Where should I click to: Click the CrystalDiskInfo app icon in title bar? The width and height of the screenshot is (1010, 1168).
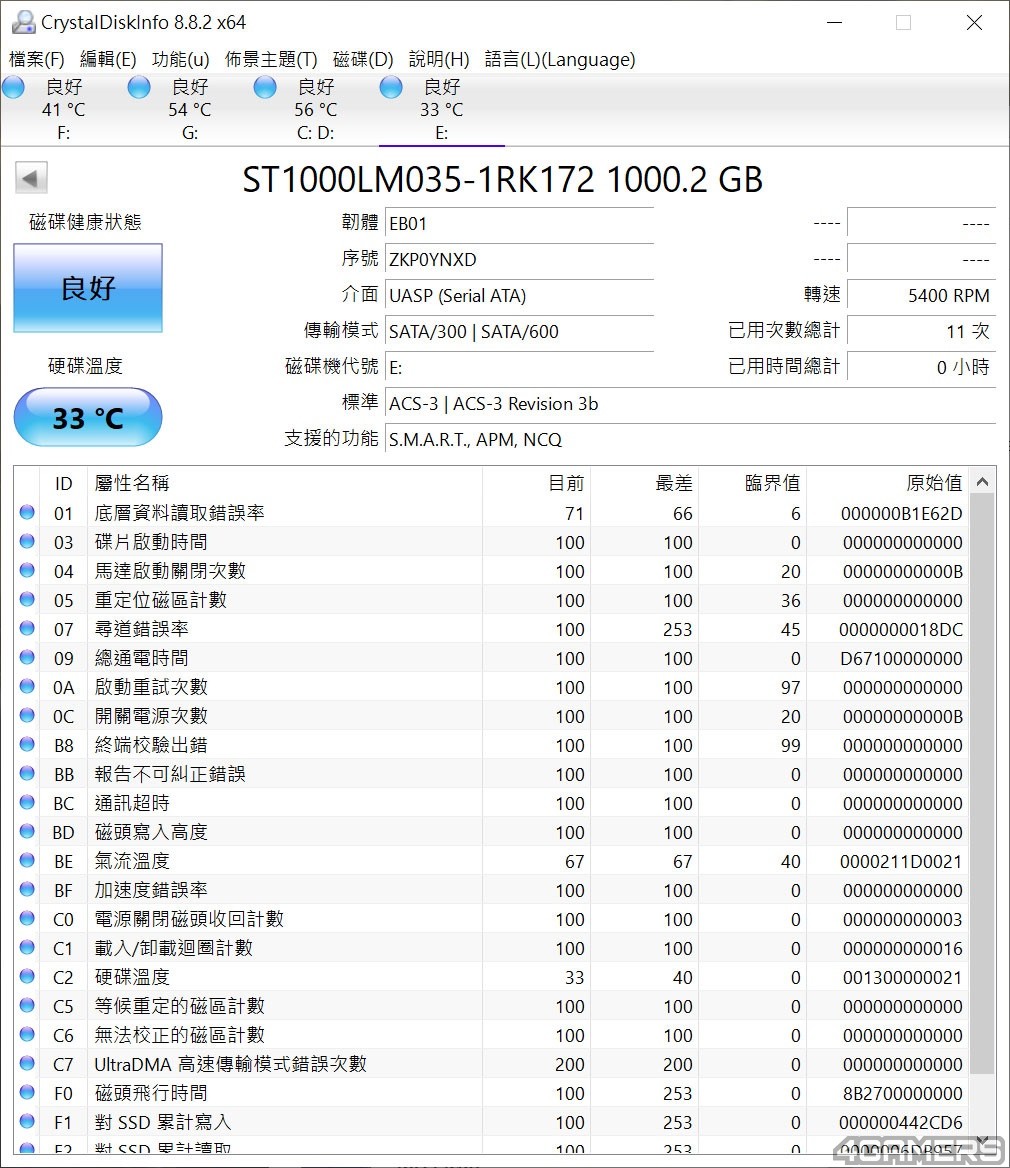pos(23,22)
